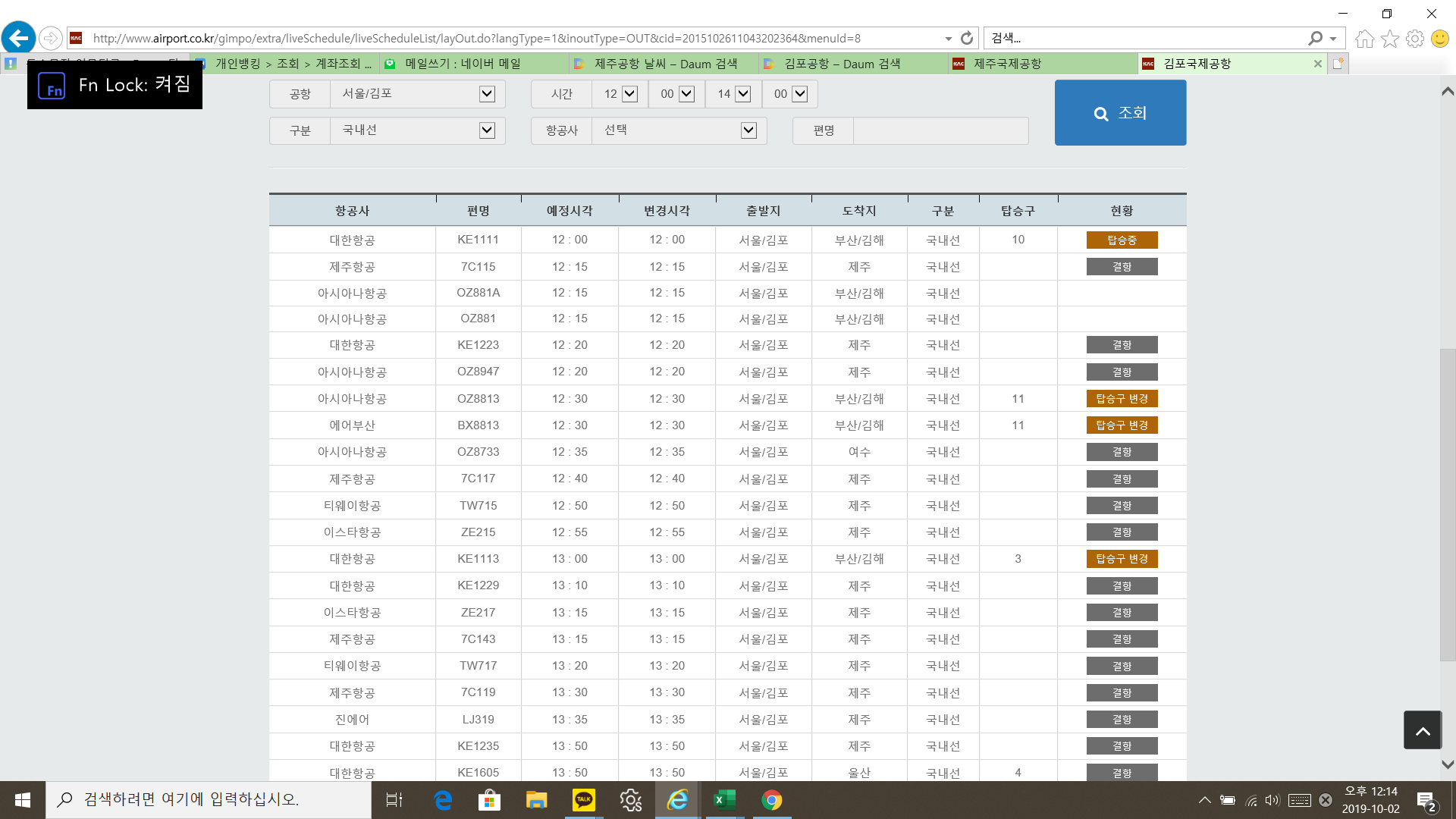Open browser tools gear icon
Screen dimensions: 1456x819
click(1414, 39)
